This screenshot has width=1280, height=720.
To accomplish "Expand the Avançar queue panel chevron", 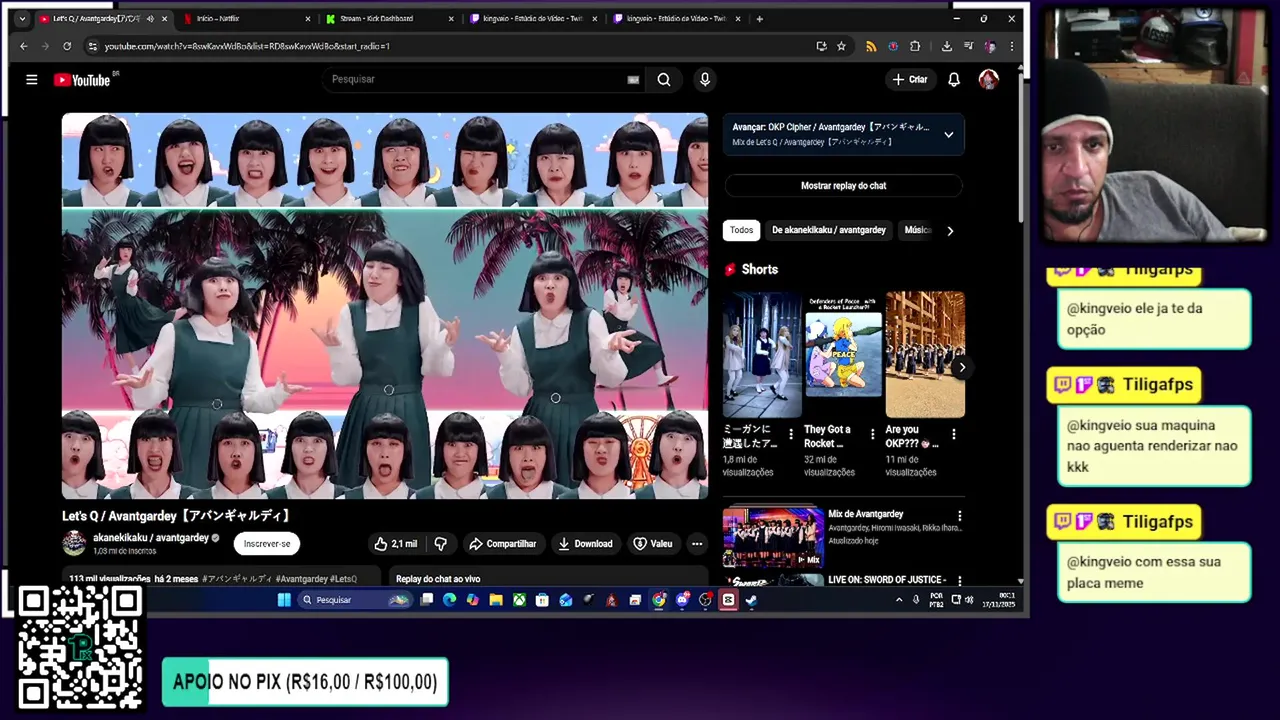I will (x=948, y=134).
